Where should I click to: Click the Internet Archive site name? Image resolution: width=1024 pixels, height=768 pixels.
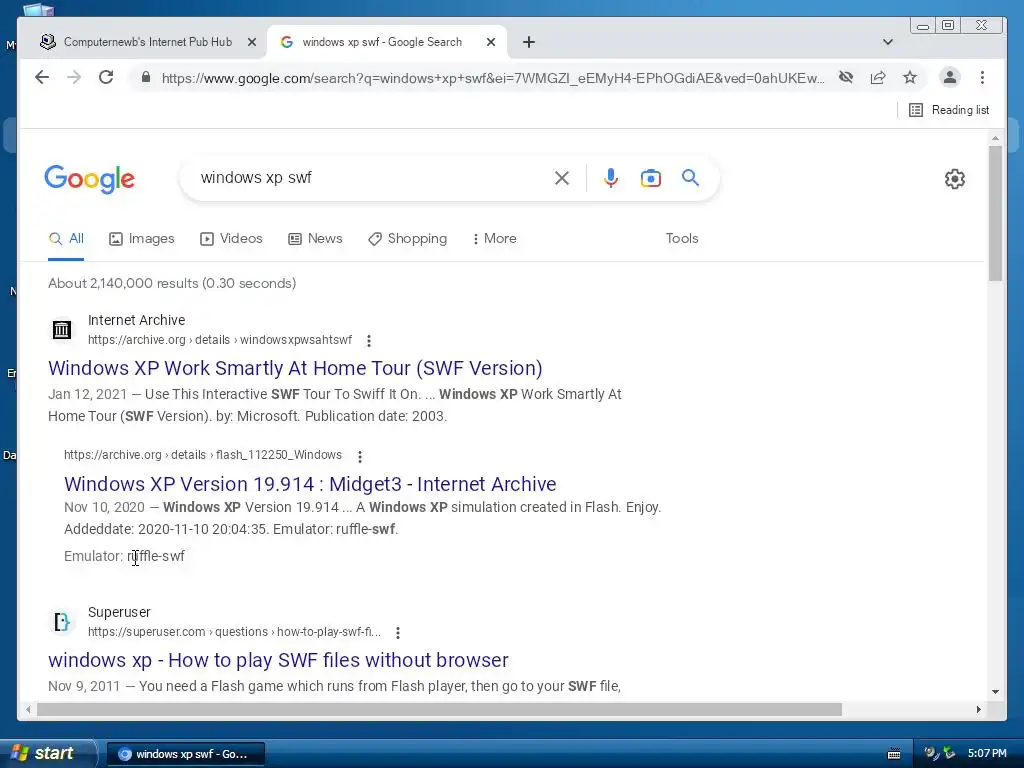point(136,320)
